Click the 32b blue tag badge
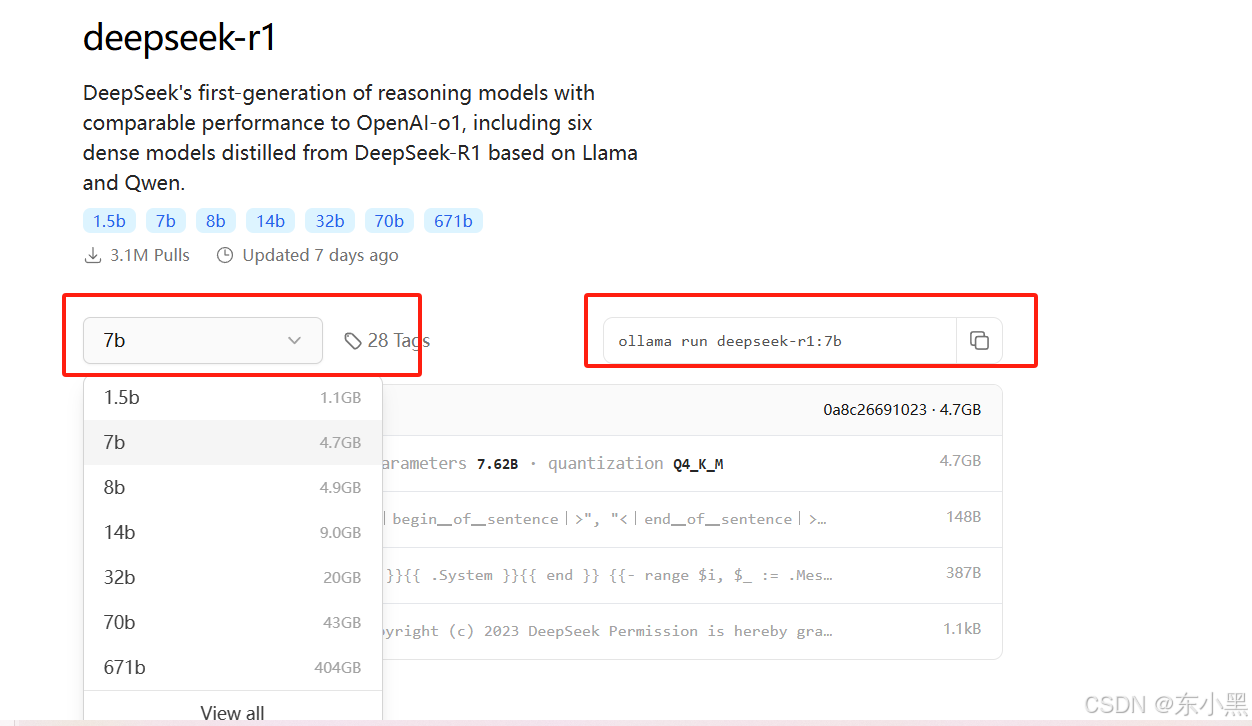 [330, 221]
